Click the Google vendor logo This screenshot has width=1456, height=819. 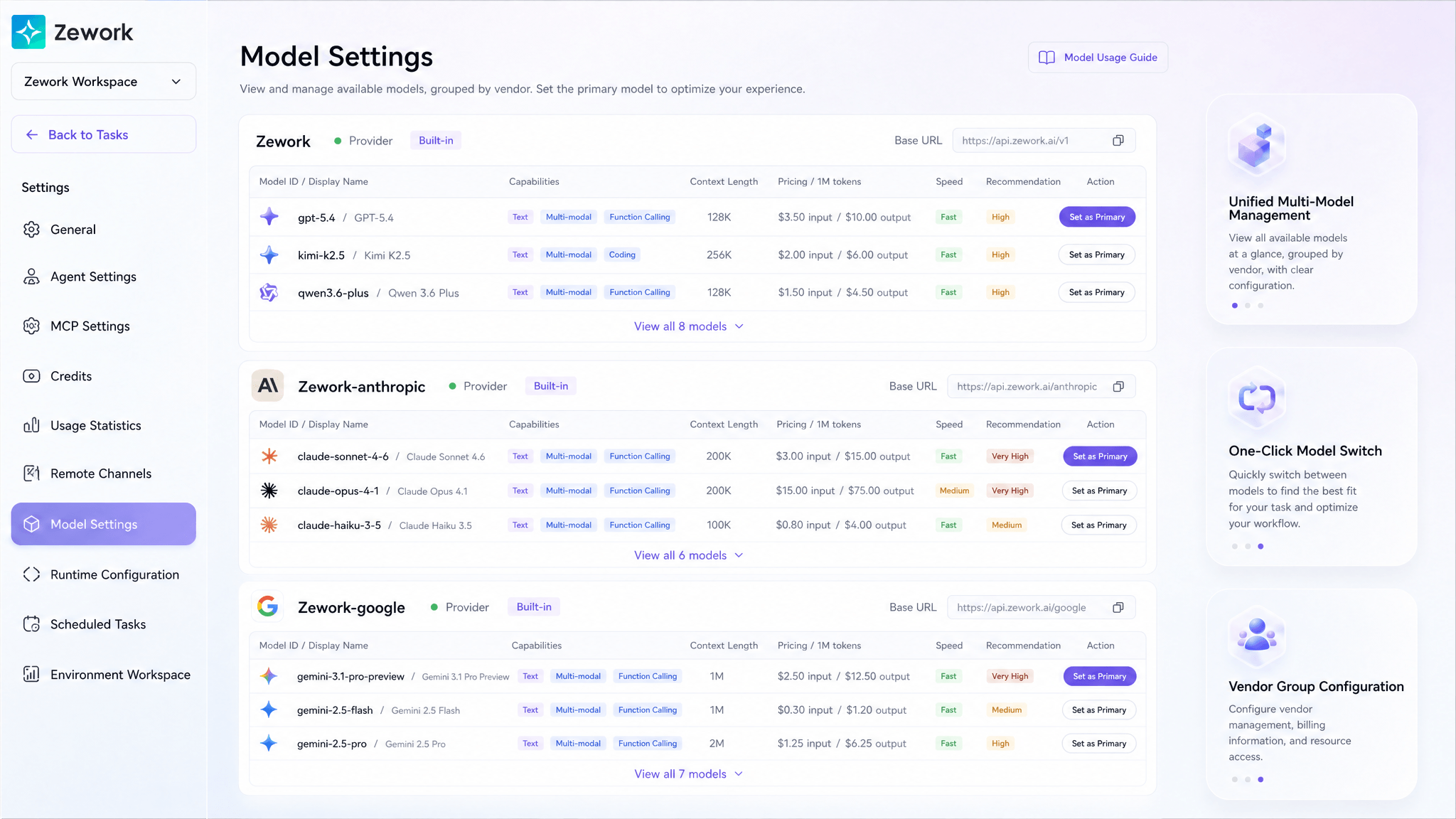click(x=268, y=606)
